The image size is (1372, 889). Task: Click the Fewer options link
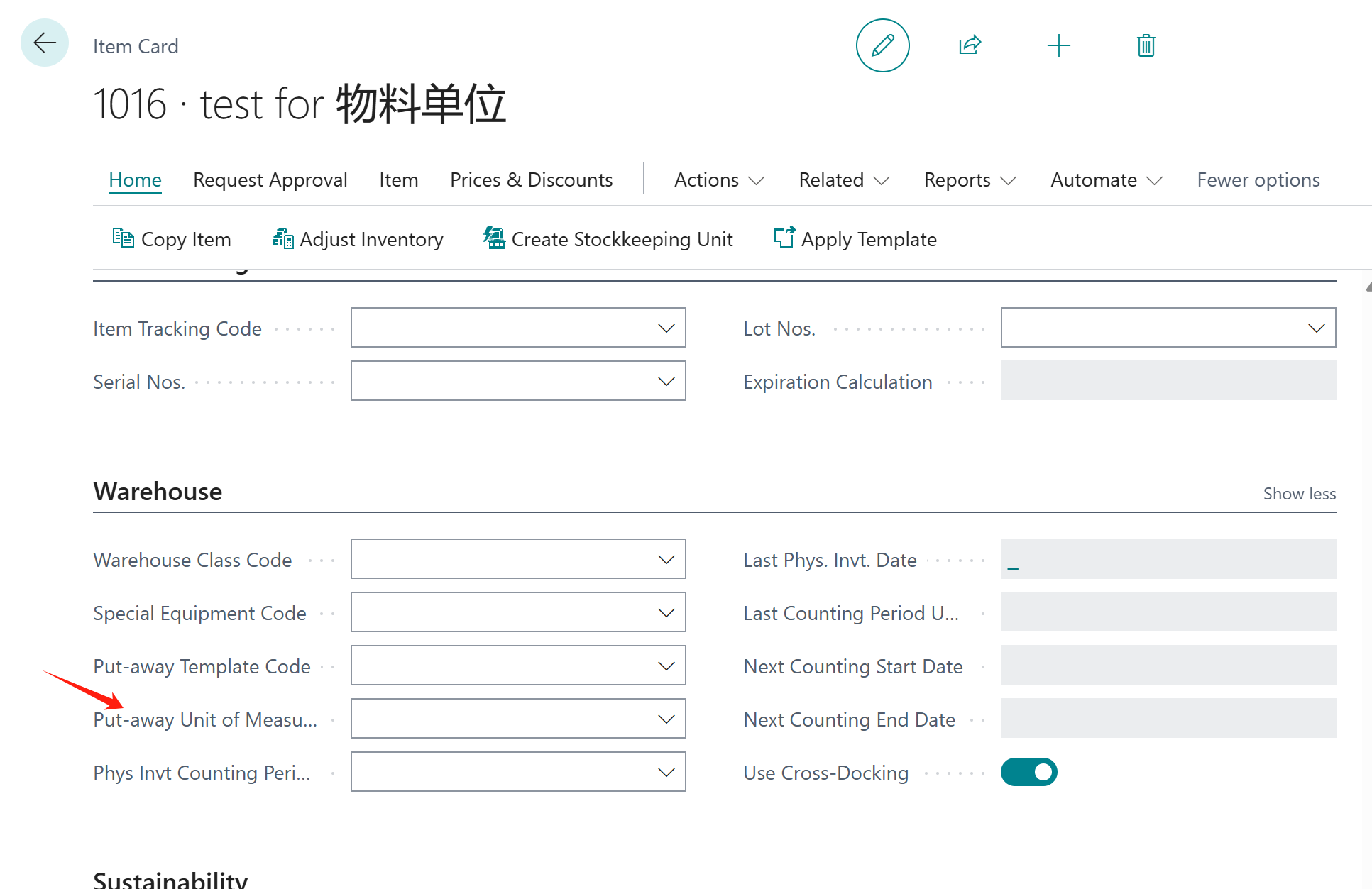point(1258,180)
